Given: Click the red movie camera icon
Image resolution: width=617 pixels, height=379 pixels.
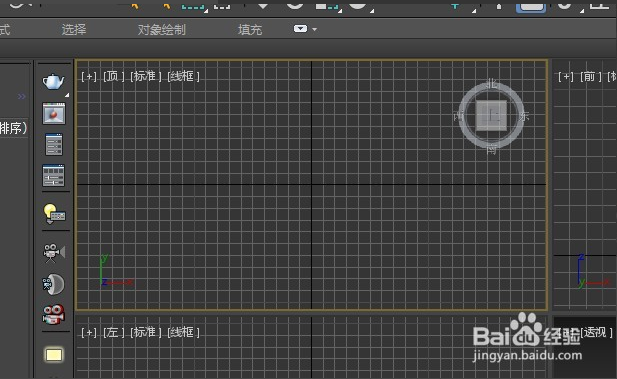Looking at the screenshot, I should click(54, 314).
